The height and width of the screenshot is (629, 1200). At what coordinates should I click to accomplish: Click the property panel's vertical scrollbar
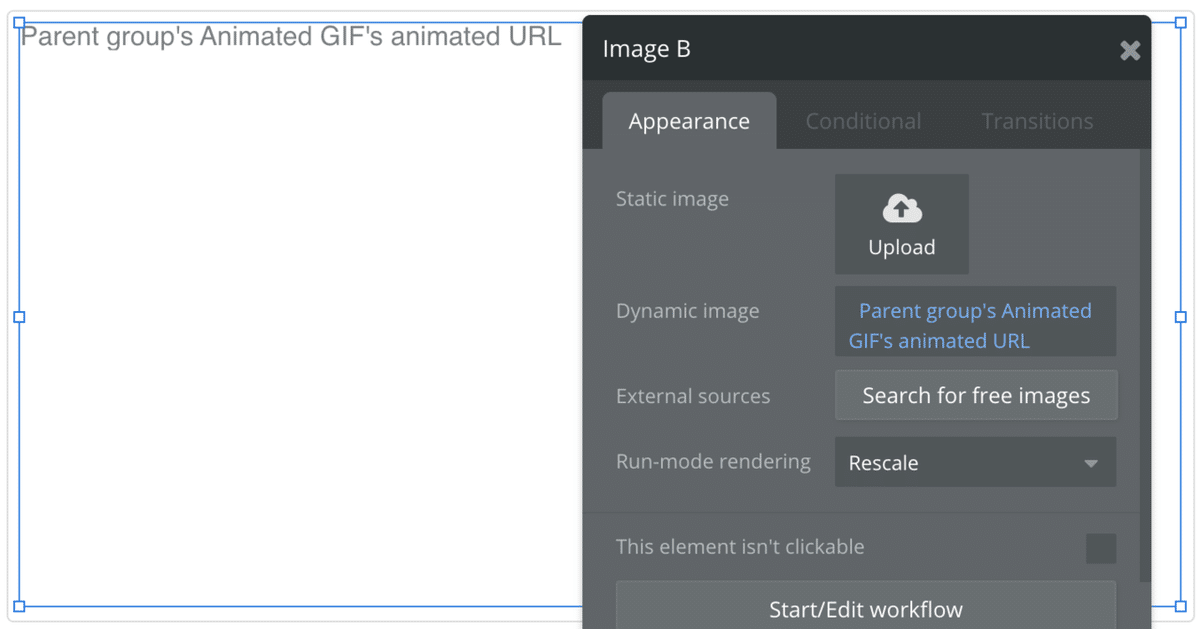[x=1146, y=360]
